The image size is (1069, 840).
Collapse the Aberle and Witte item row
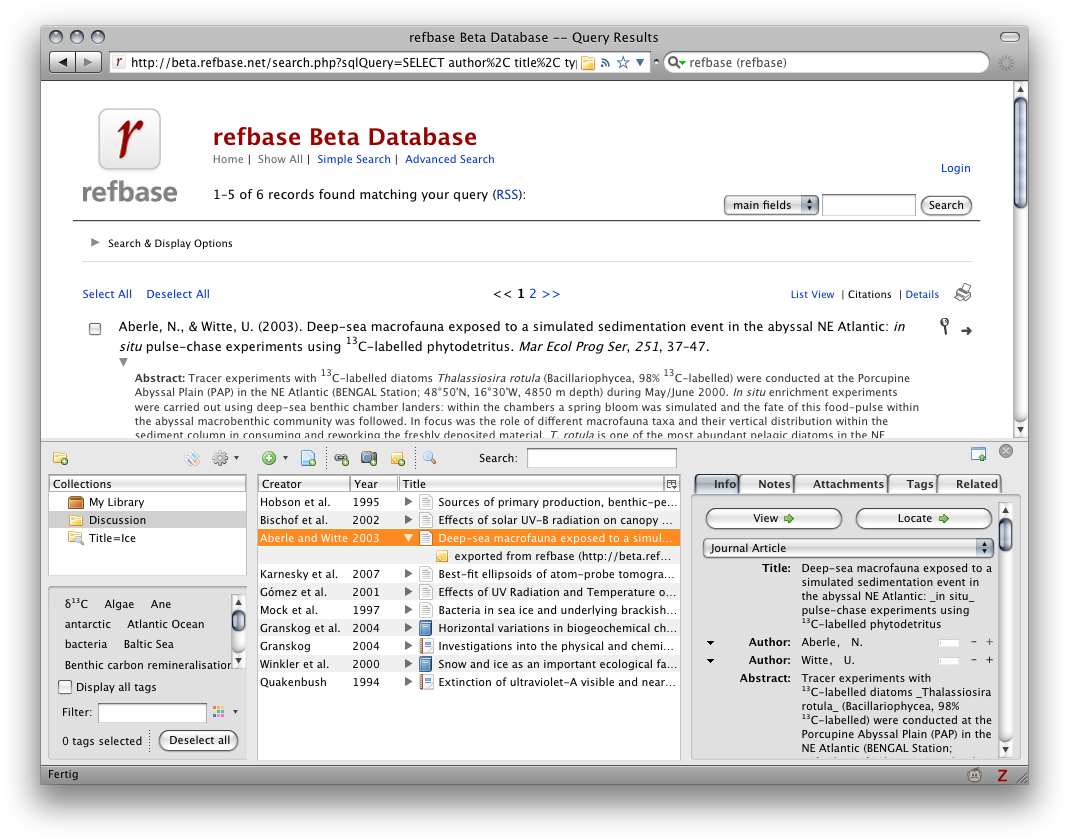pos(408,538)
